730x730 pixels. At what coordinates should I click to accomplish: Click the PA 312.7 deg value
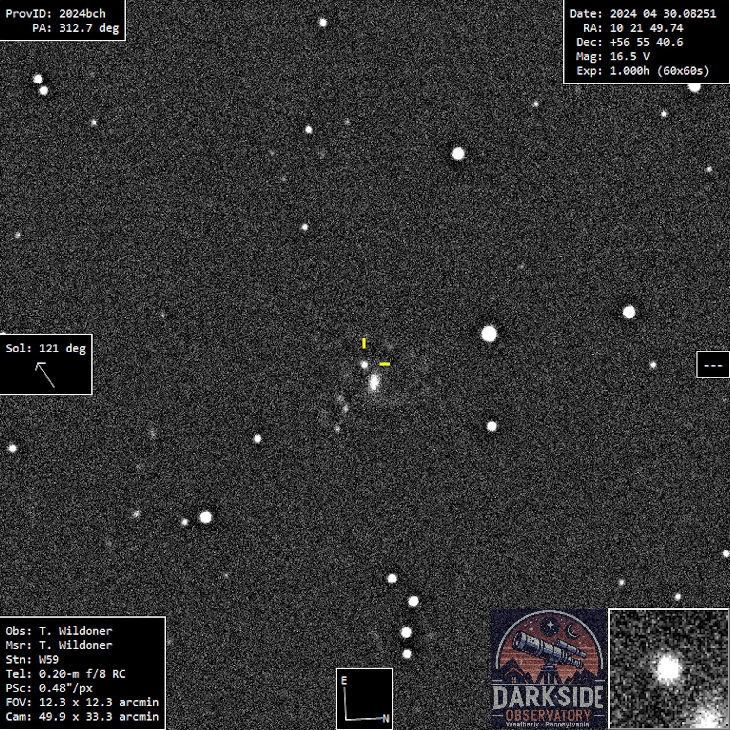tap(75, 29)
